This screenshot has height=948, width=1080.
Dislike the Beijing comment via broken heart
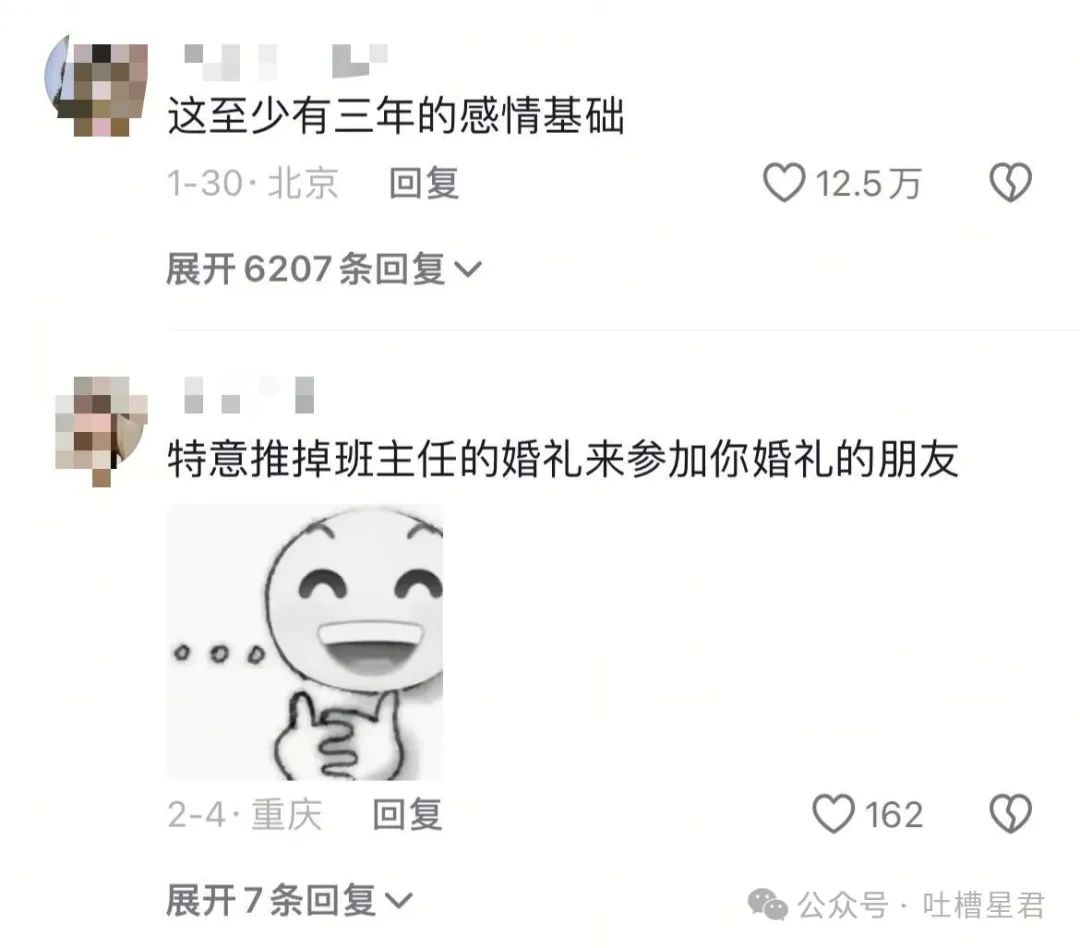(1010, 183)
